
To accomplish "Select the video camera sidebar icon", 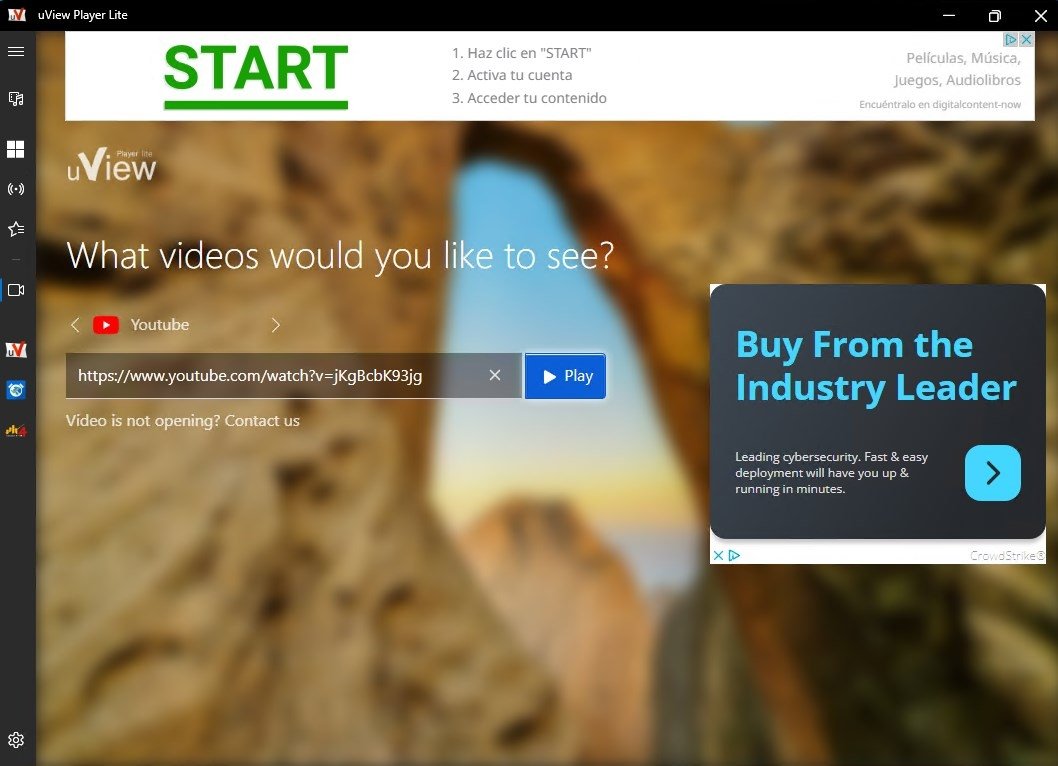I will tap(16, 290).
